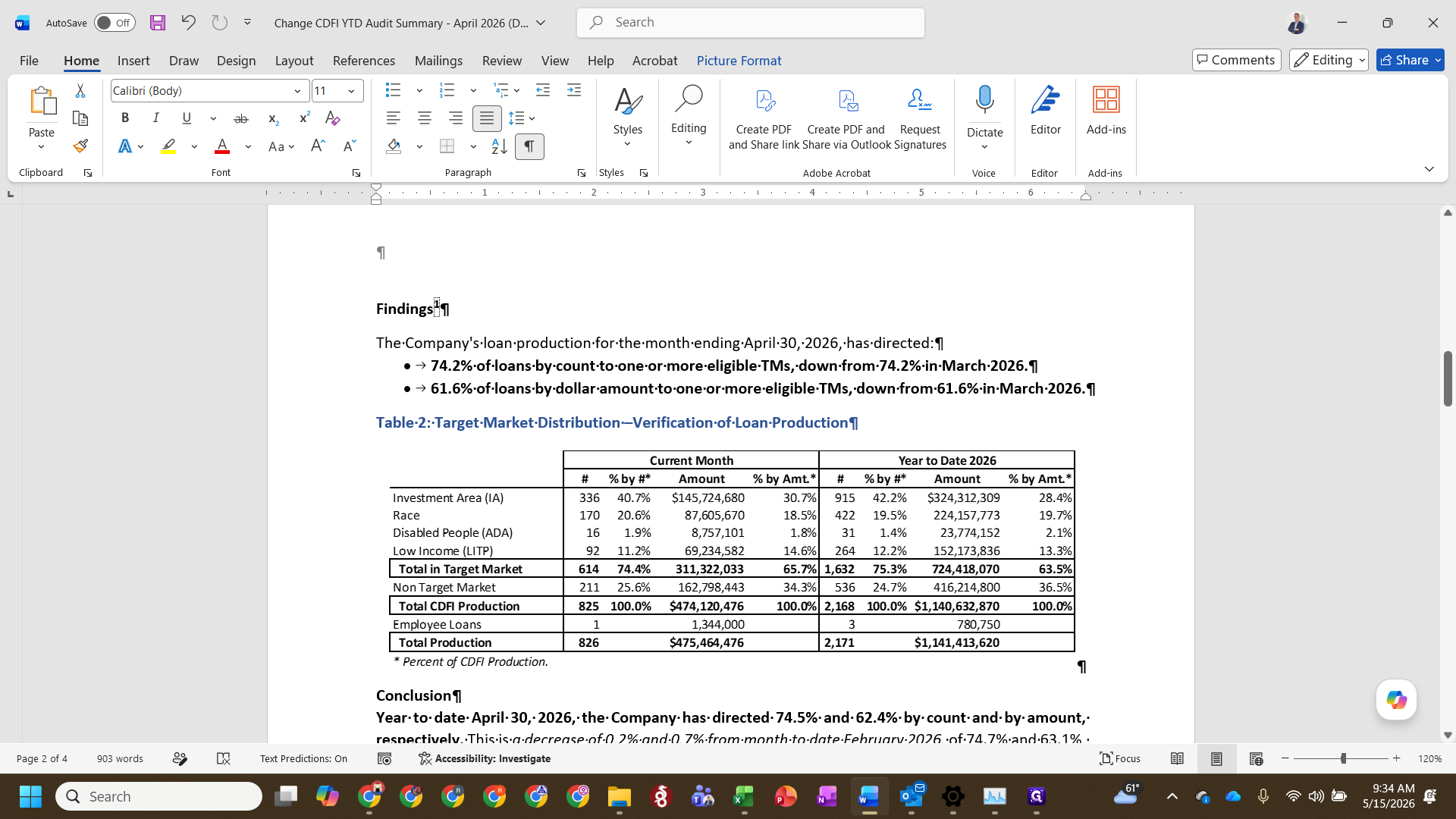The height and width of the screenshot is (819, 1456).
Task: Toggle Focus mode in status bar
Action: (1120, 758)
